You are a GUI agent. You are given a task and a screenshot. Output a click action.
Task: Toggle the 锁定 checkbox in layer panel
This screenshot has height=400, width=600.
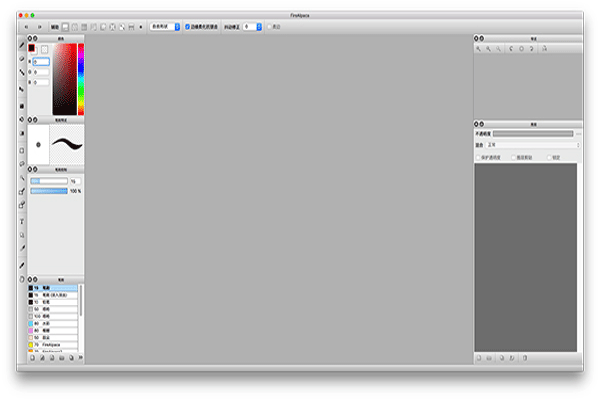(548, 157)
